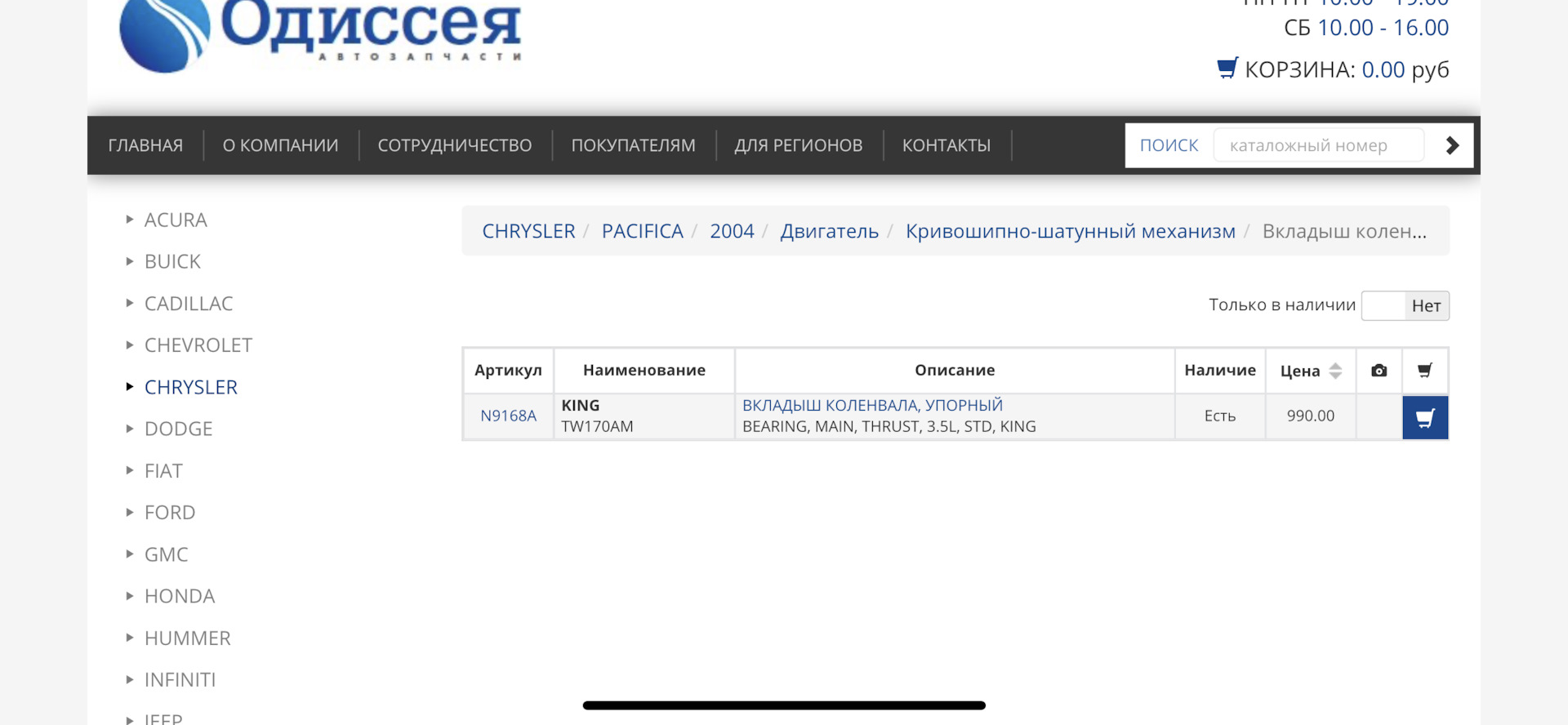Viewport: 1568px width, 725px height.
Task: Expand the CADILLAC tree arrow
Action: click(129, 303)
